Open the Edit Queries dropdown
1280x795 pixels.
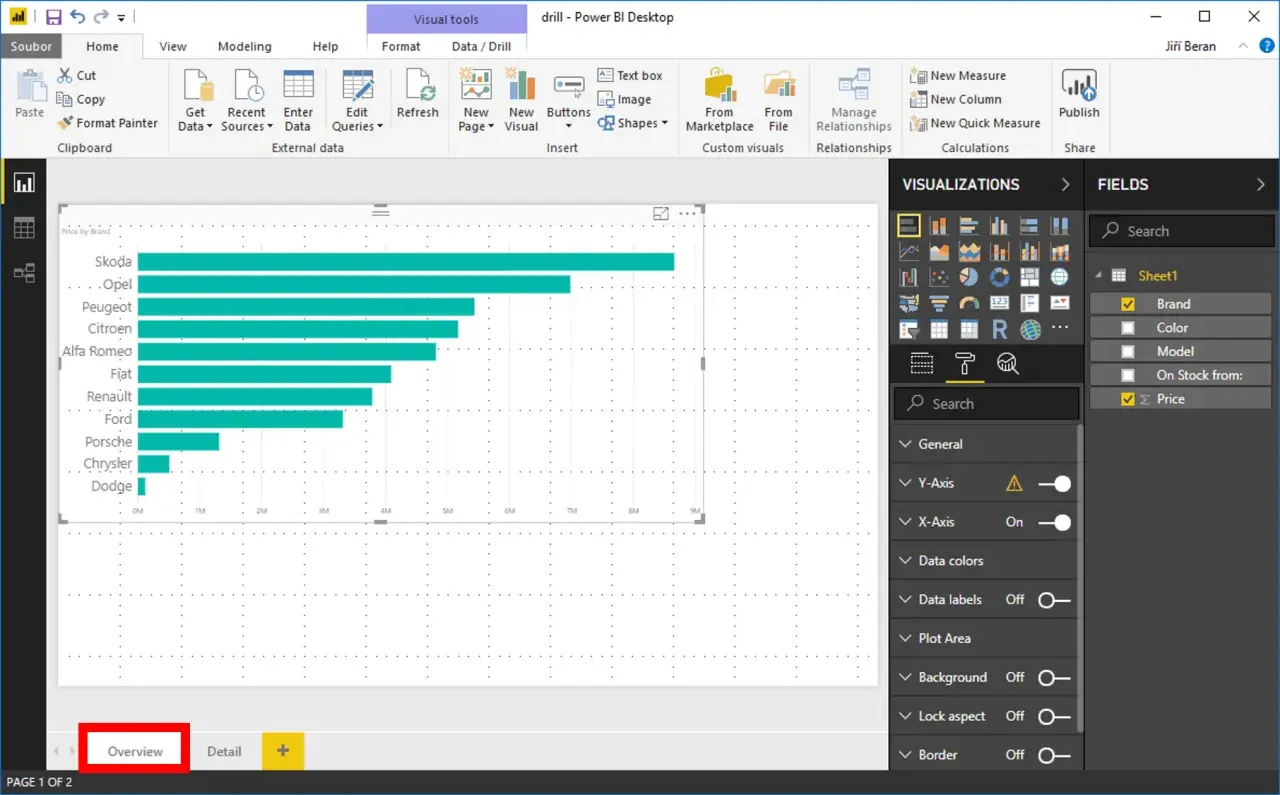[x=358, y=100]
